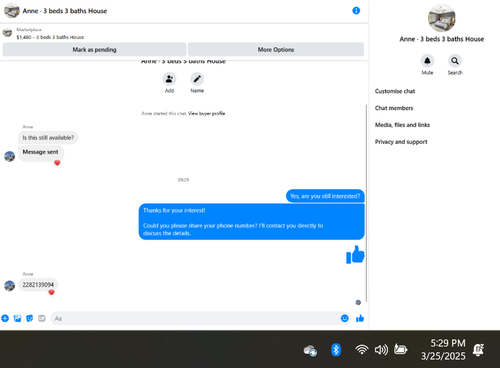The width and height of the screenshot is (500, 368).
Task: Expand Privacy and support section
Action: click(x=401, y=142)
